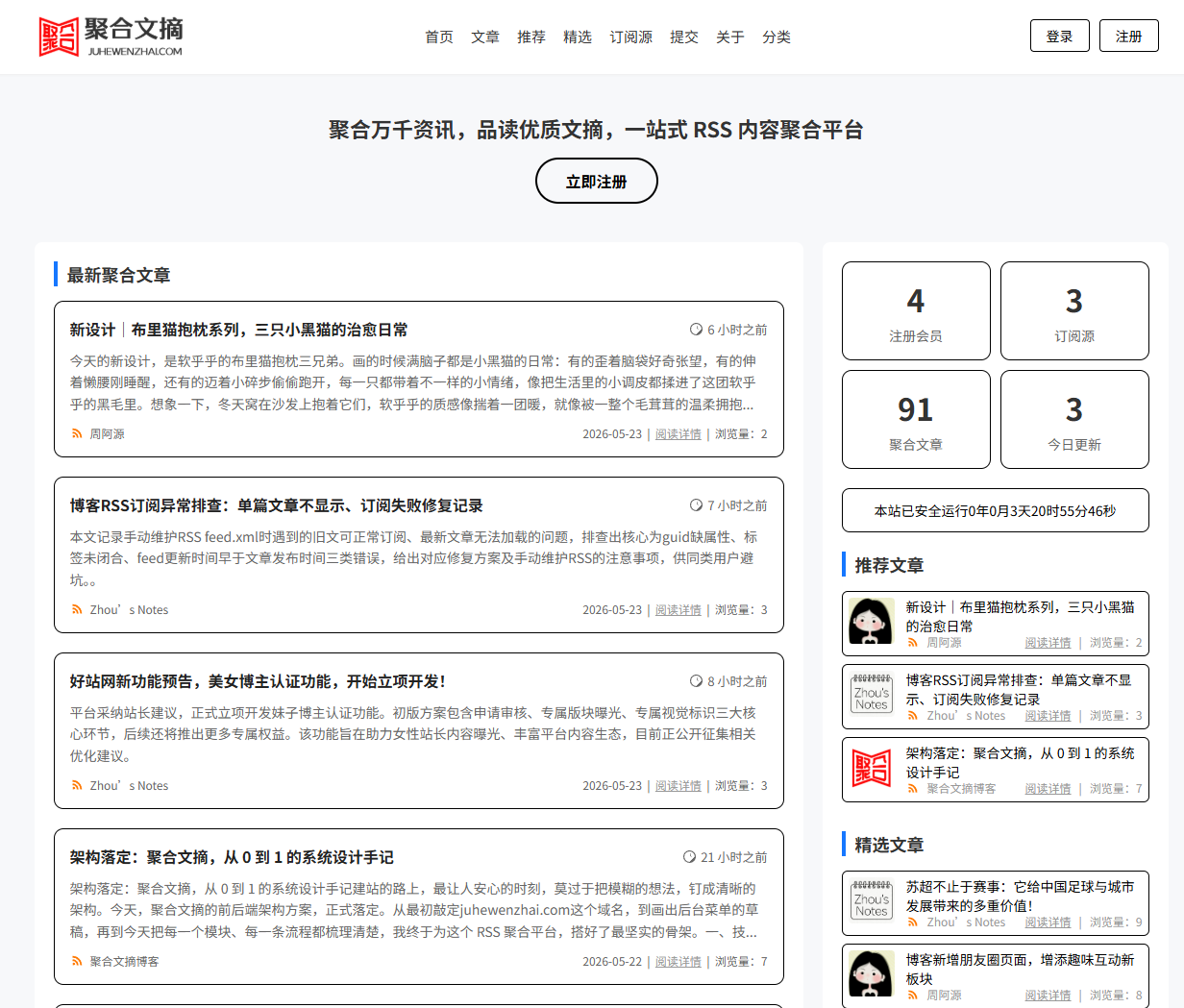
Task: Click 阅读详情 in 博客新增朋友圈页面 featured item
Action: click(x=1048, y=996)
